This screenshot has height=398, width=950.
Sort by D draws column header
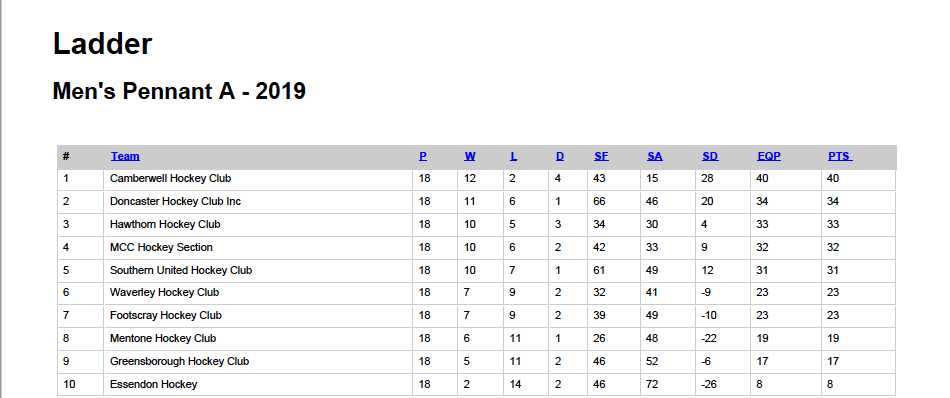560,156
